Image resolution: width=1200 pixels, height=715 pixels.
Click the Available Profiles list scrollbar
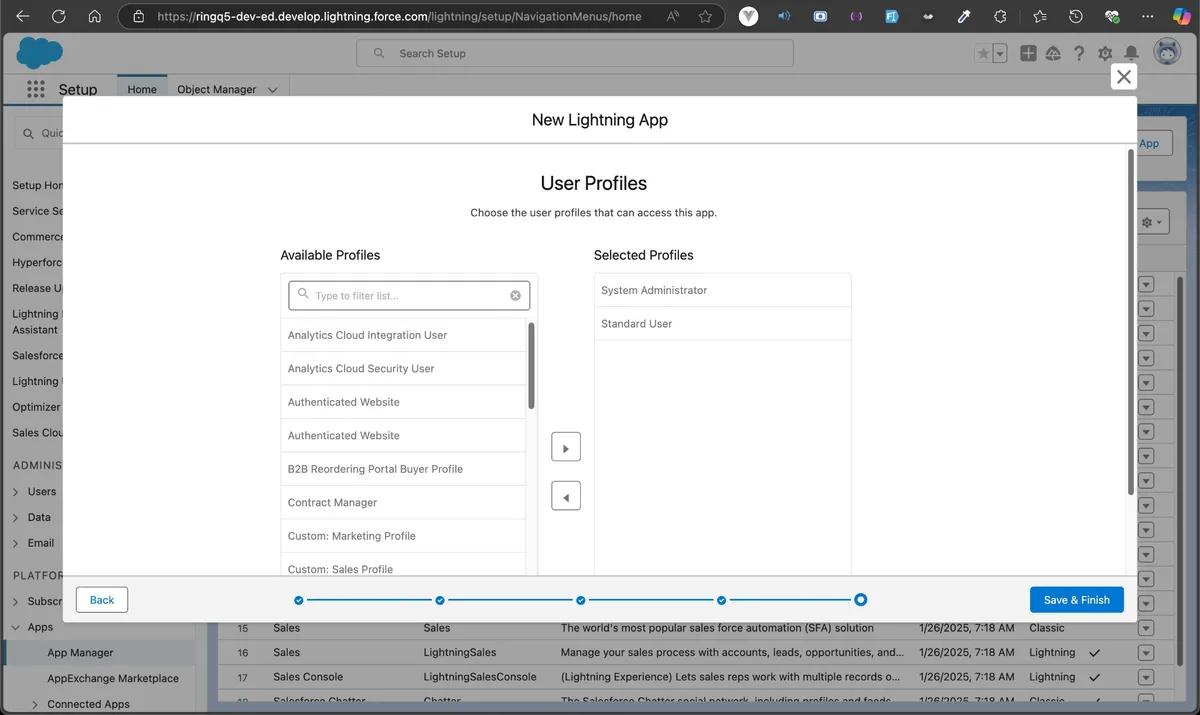[531, 365]
